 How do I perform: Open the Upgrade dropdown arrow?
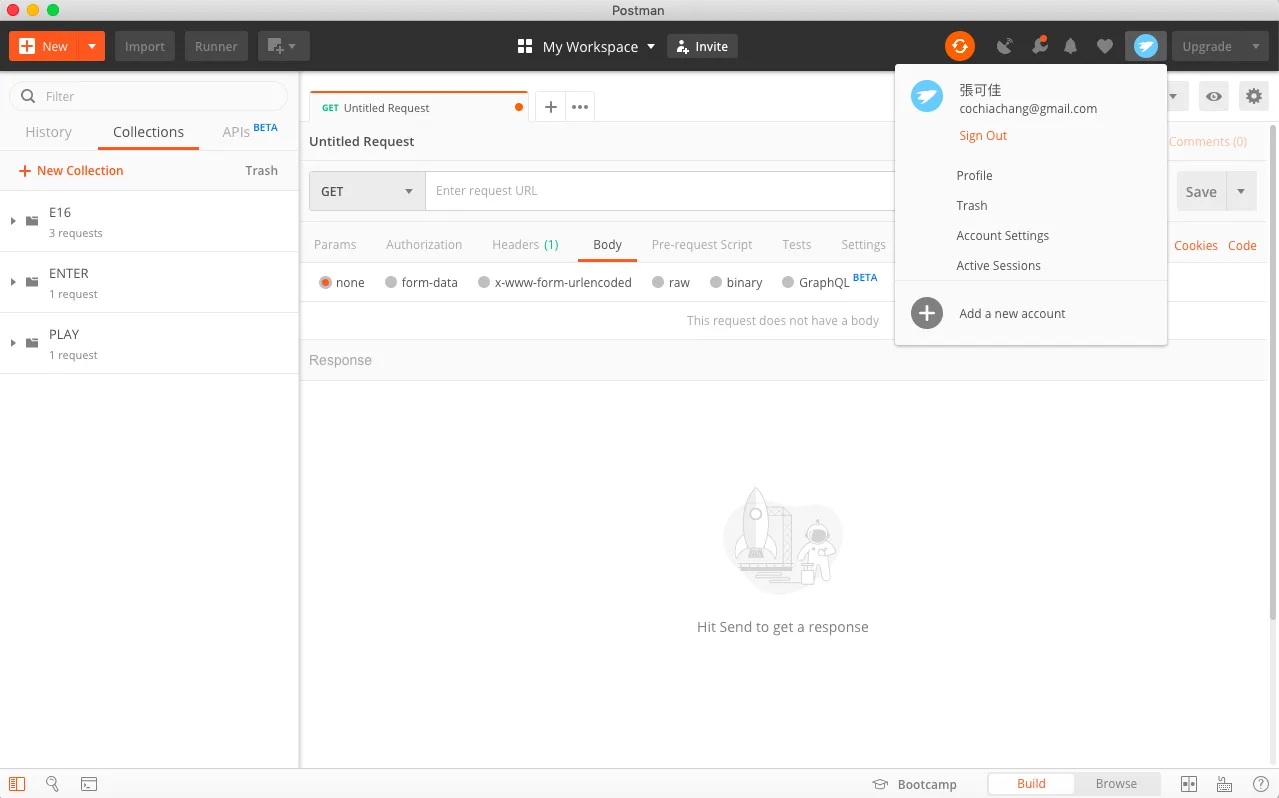1255,46
